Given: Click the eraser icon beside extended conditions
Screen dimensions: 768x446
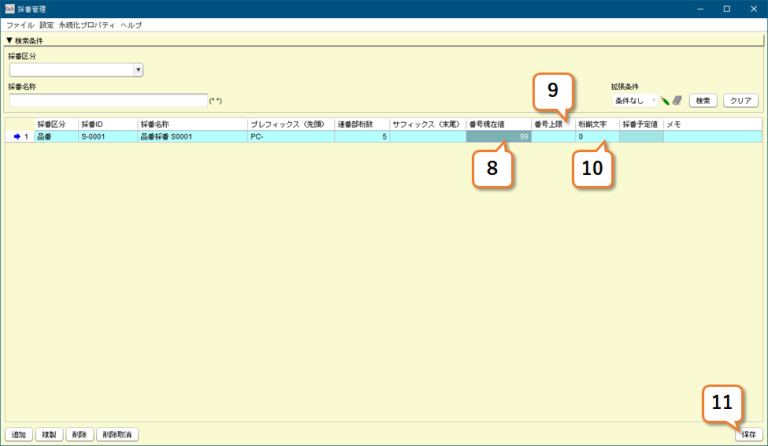Looking at the screenshot, I should pyautogui.click(x=677, y=101).
